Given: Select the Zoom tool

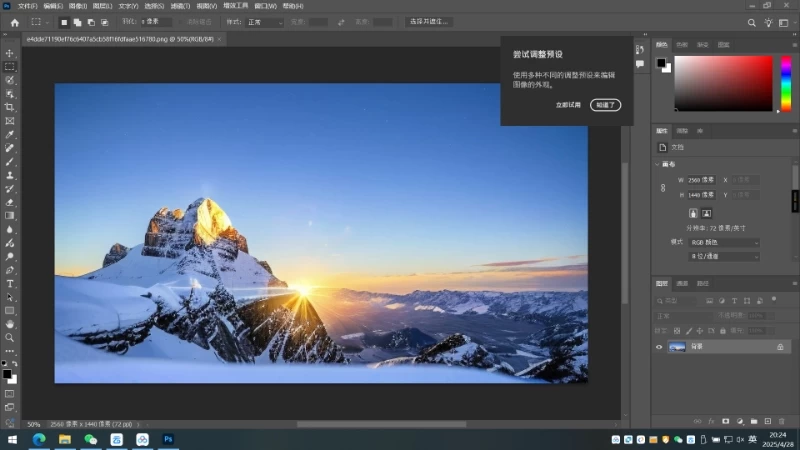Looking at the screenshot, I should click(x=10, y=338).
